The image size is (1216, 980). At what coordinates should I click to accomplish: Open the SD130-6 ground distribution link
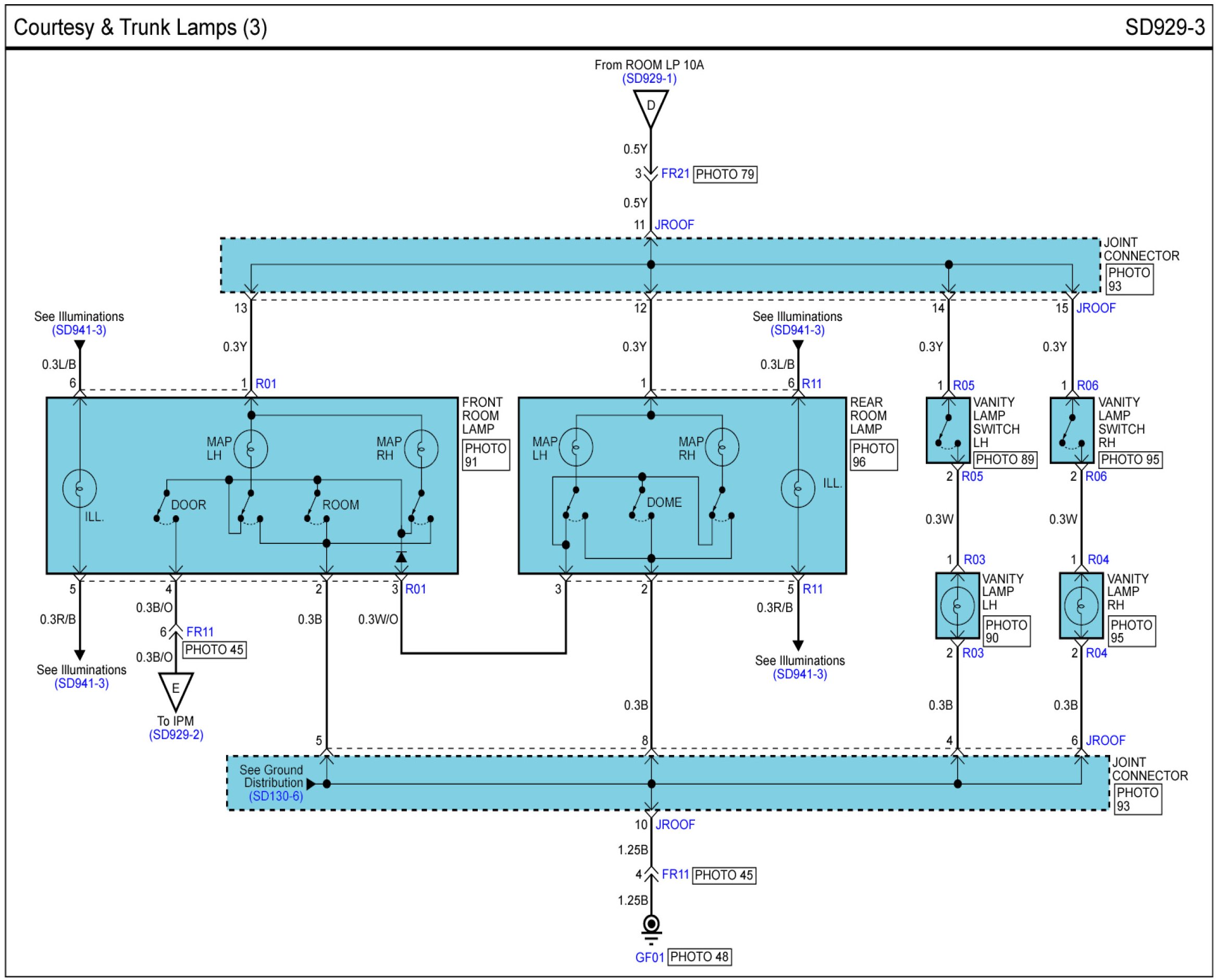[276, 796]
